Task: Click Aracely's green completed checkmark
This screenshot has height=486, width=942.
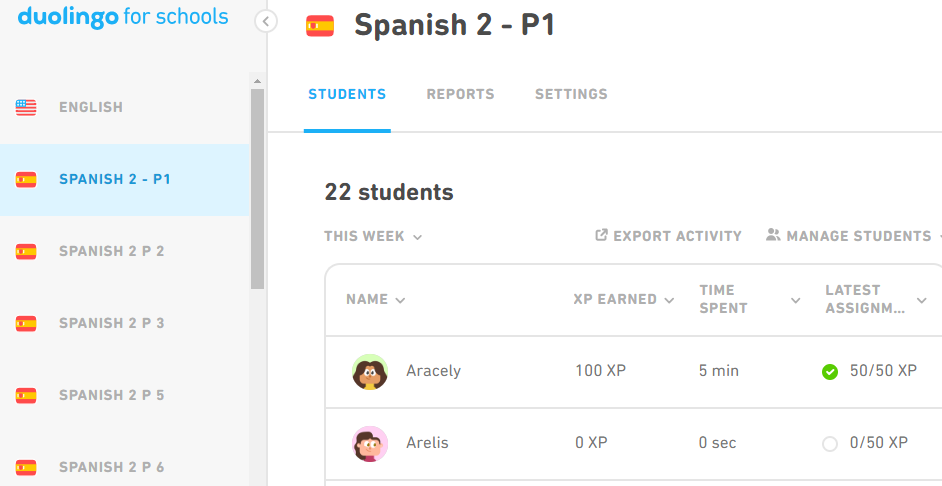Action: point(830,372)
